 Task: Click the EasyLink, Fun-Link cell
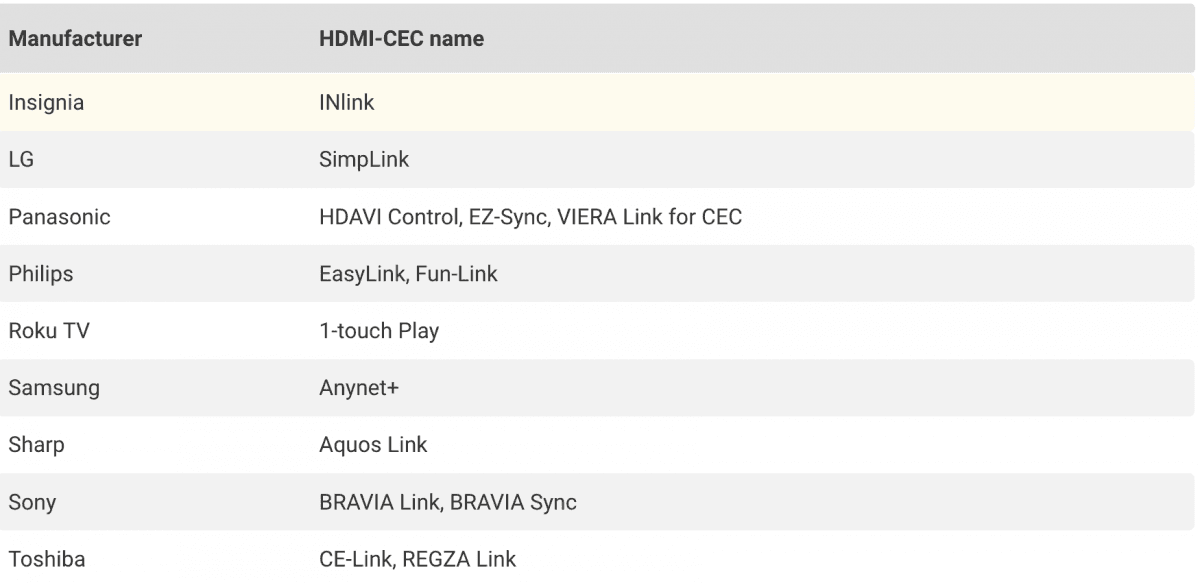(x=408, y=273)
